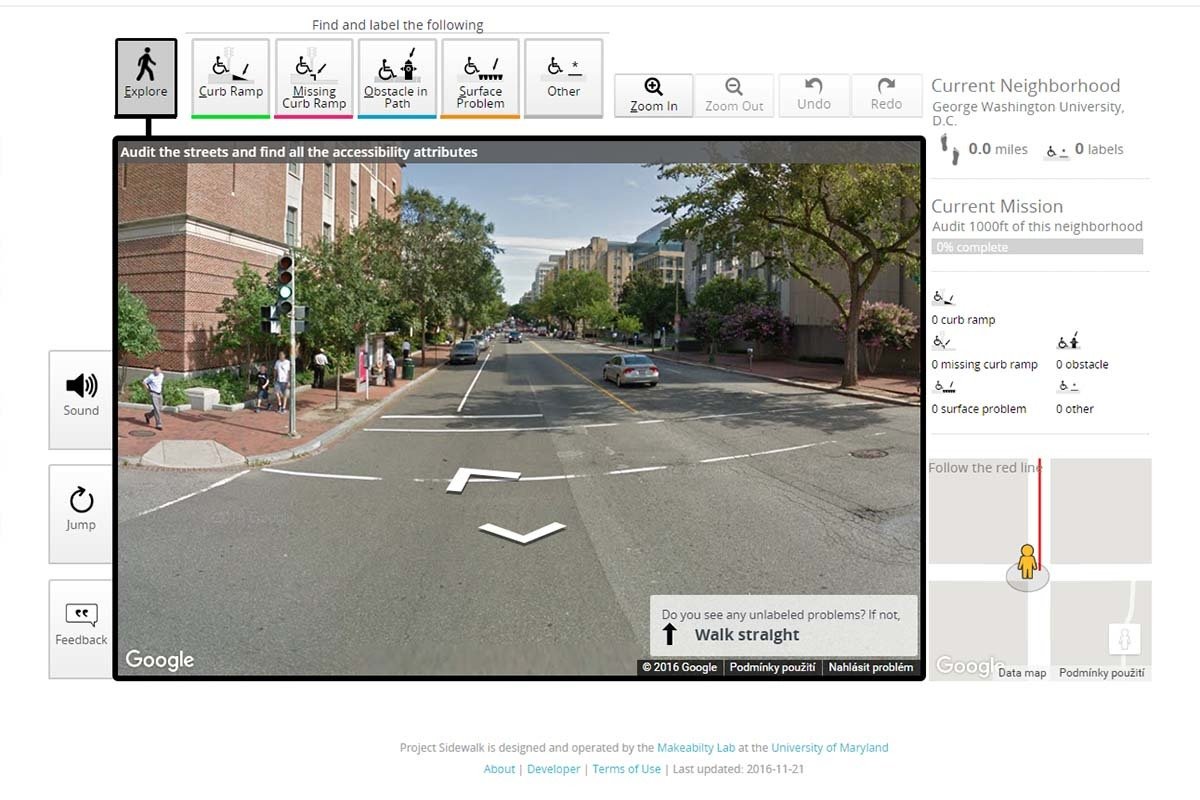The width and height of the screenshot is (1200, 800).
Task: Open the Terms of Use footer link
Action: 626,769
